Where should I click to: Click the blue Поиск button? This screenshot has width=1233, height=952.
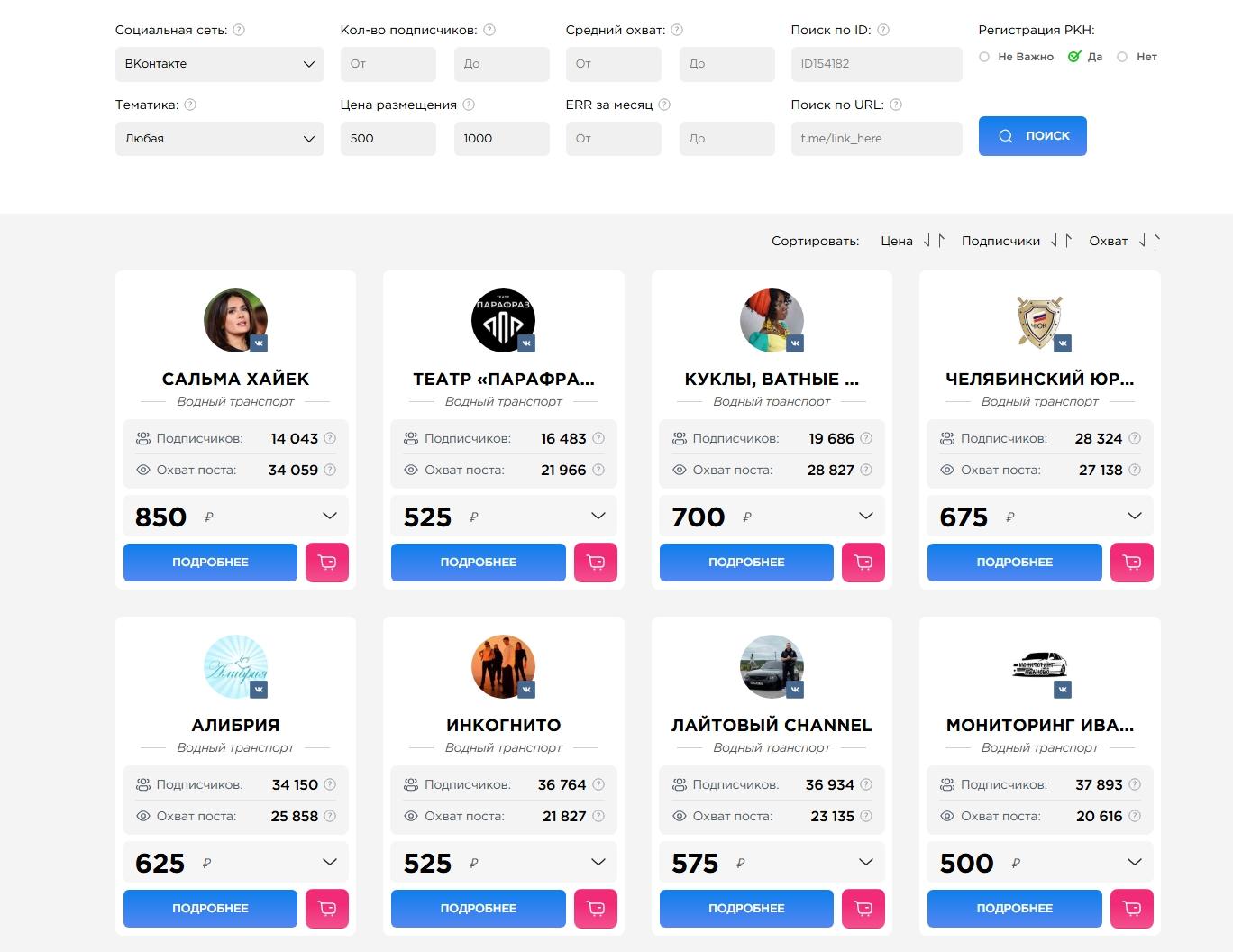click(x=1033, y=136)
